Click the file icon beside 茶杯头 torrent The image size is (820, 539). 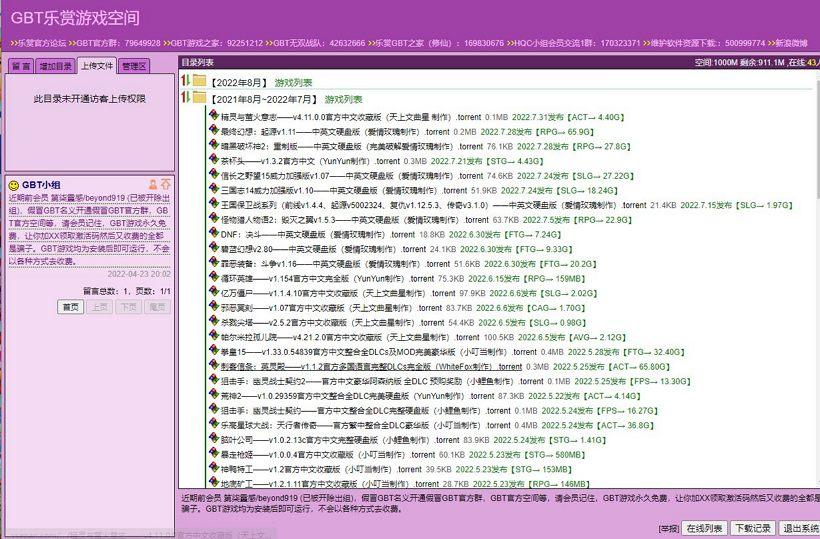point(213,158)
